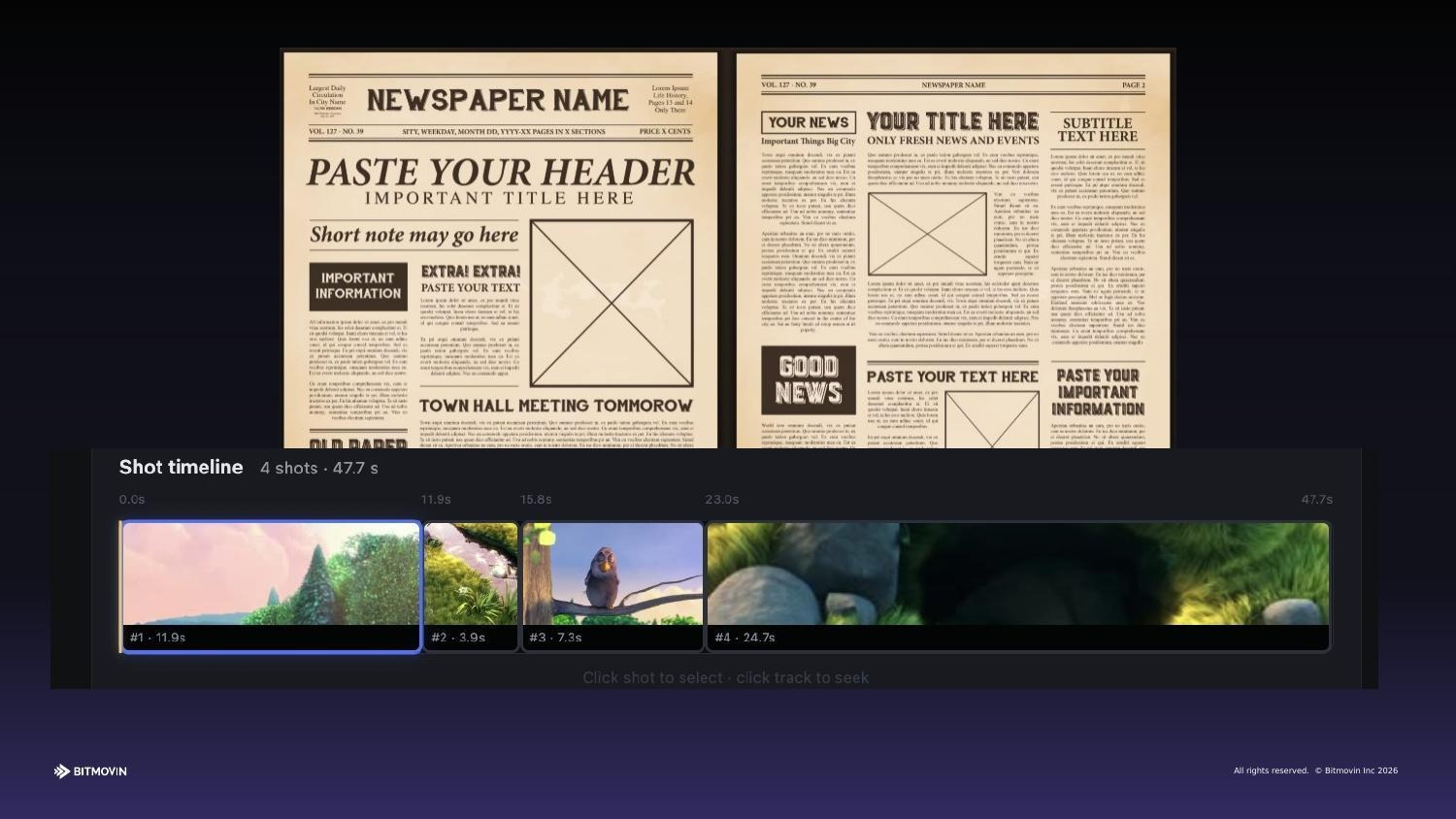1456x819 pixels.
Task: Click the 0.0s timeline marker
Action: tap(132, 500)
